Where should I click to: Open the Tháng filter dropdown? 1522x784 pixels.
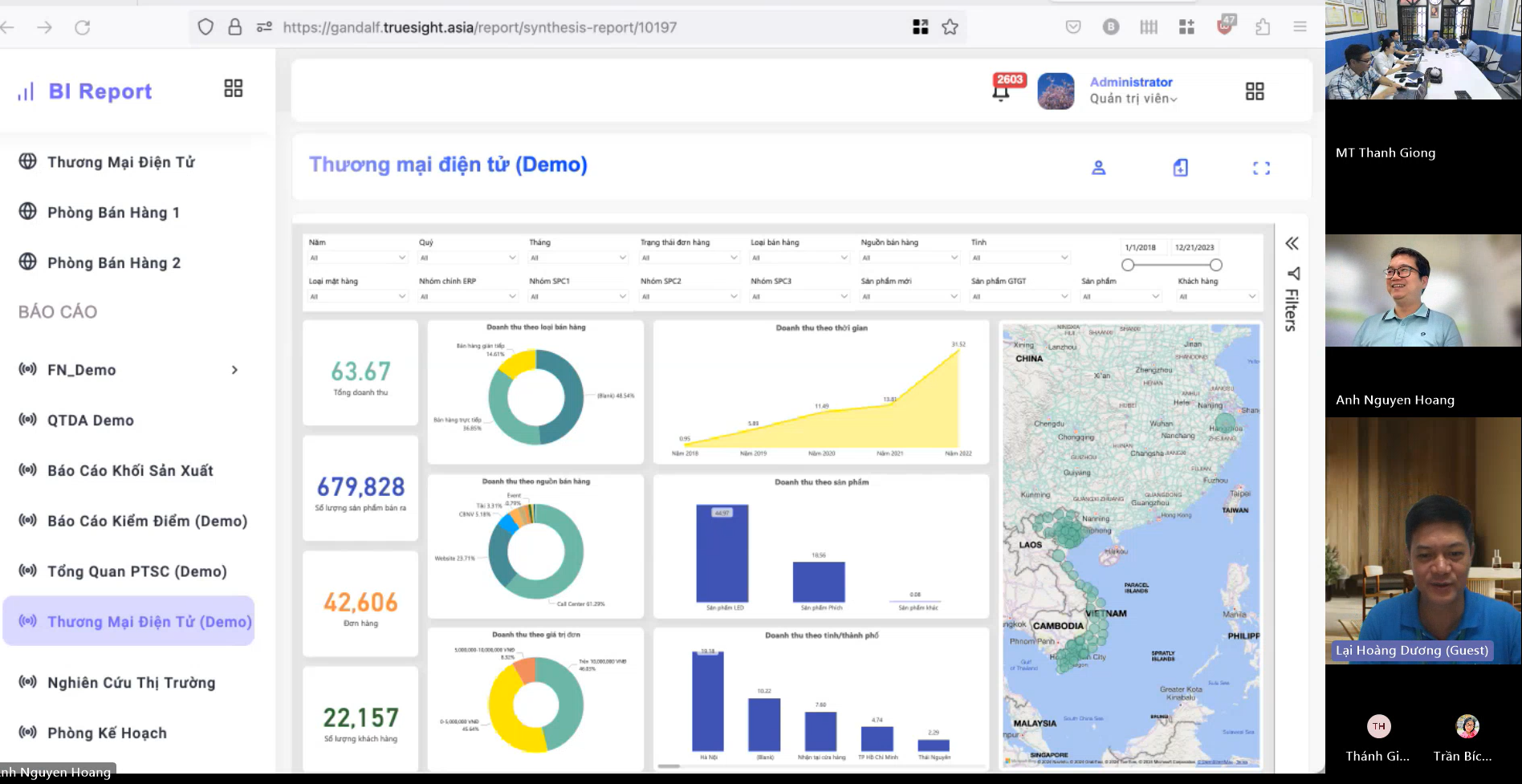(578, 258)
